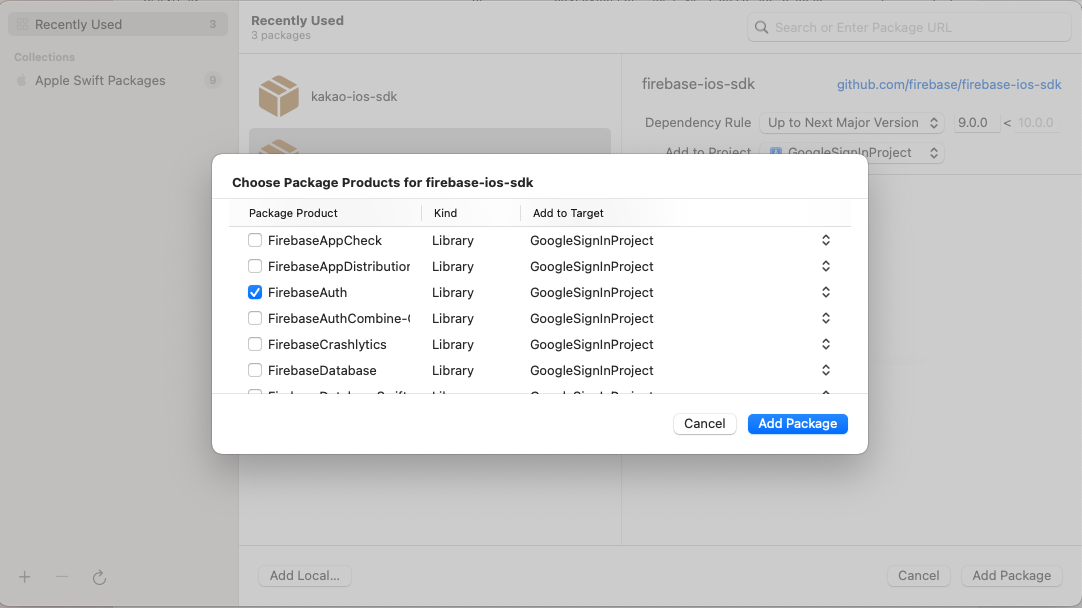Open the Add to Project dropdown
The image size is (1082, 608).
coord(852,153)
